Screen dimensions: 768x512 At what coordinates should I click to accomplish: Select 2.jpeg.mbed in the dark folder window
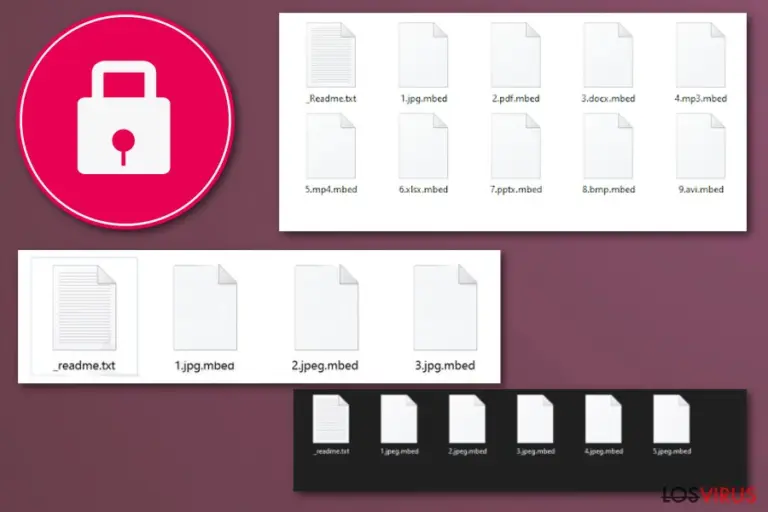pos(467,425)
